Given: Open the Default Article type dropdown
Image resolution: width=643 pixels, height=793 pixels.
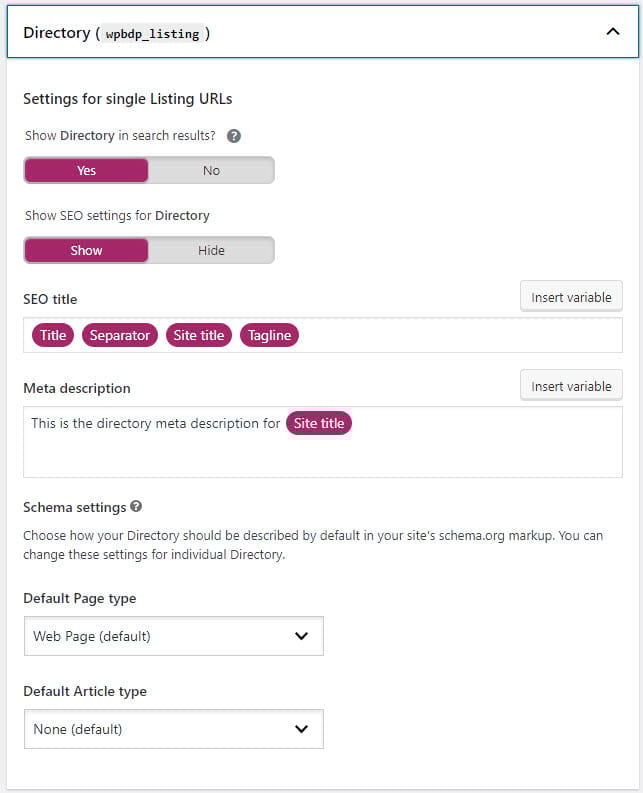Looking at the screenshot, I should tap(174, 729).
